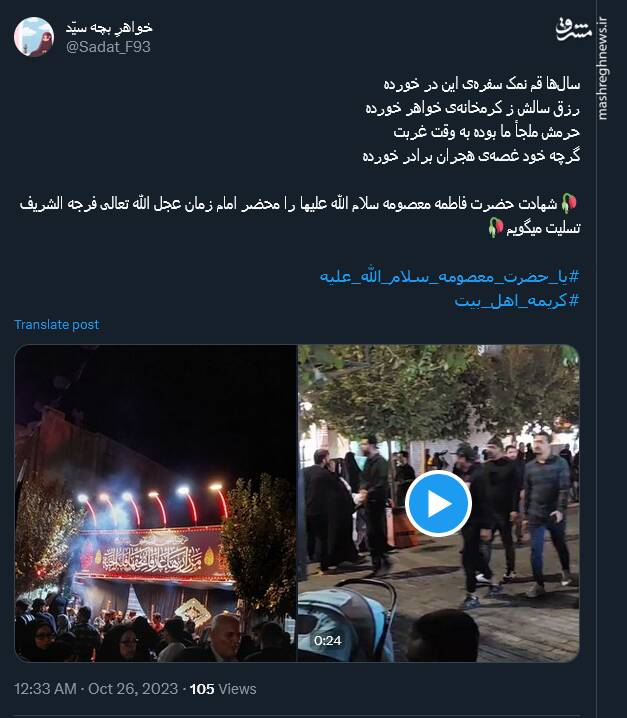The image size is (627, 718).
Task: Click the 0:24 video duration badge
Action: click(x=327, y=640)
